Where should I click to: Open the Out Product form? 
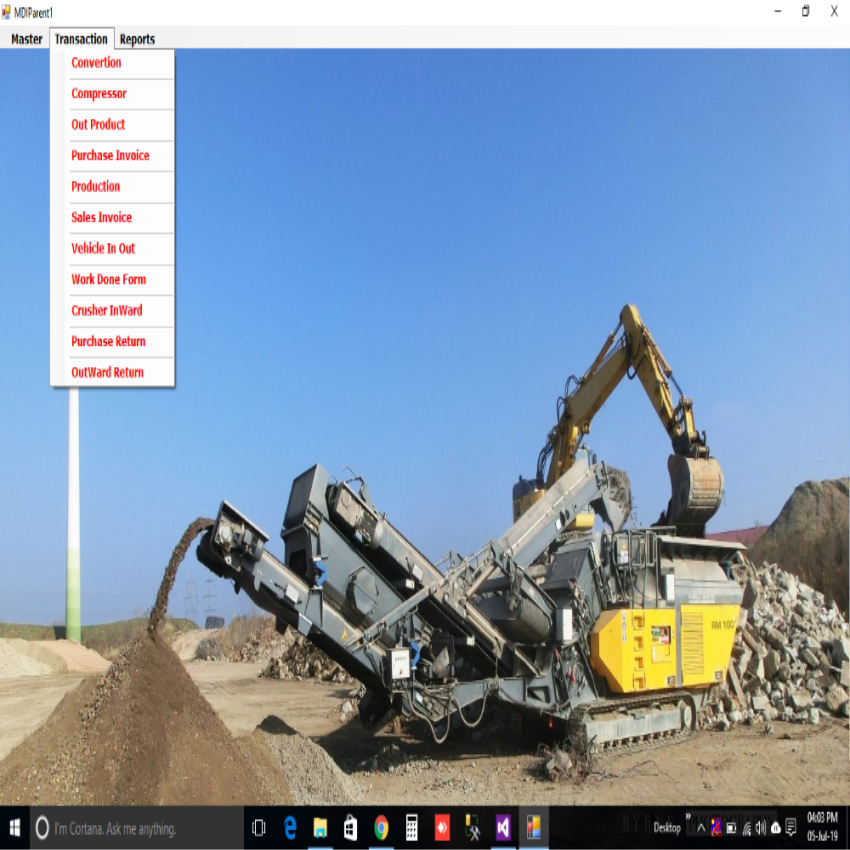[x=98, y=125]
